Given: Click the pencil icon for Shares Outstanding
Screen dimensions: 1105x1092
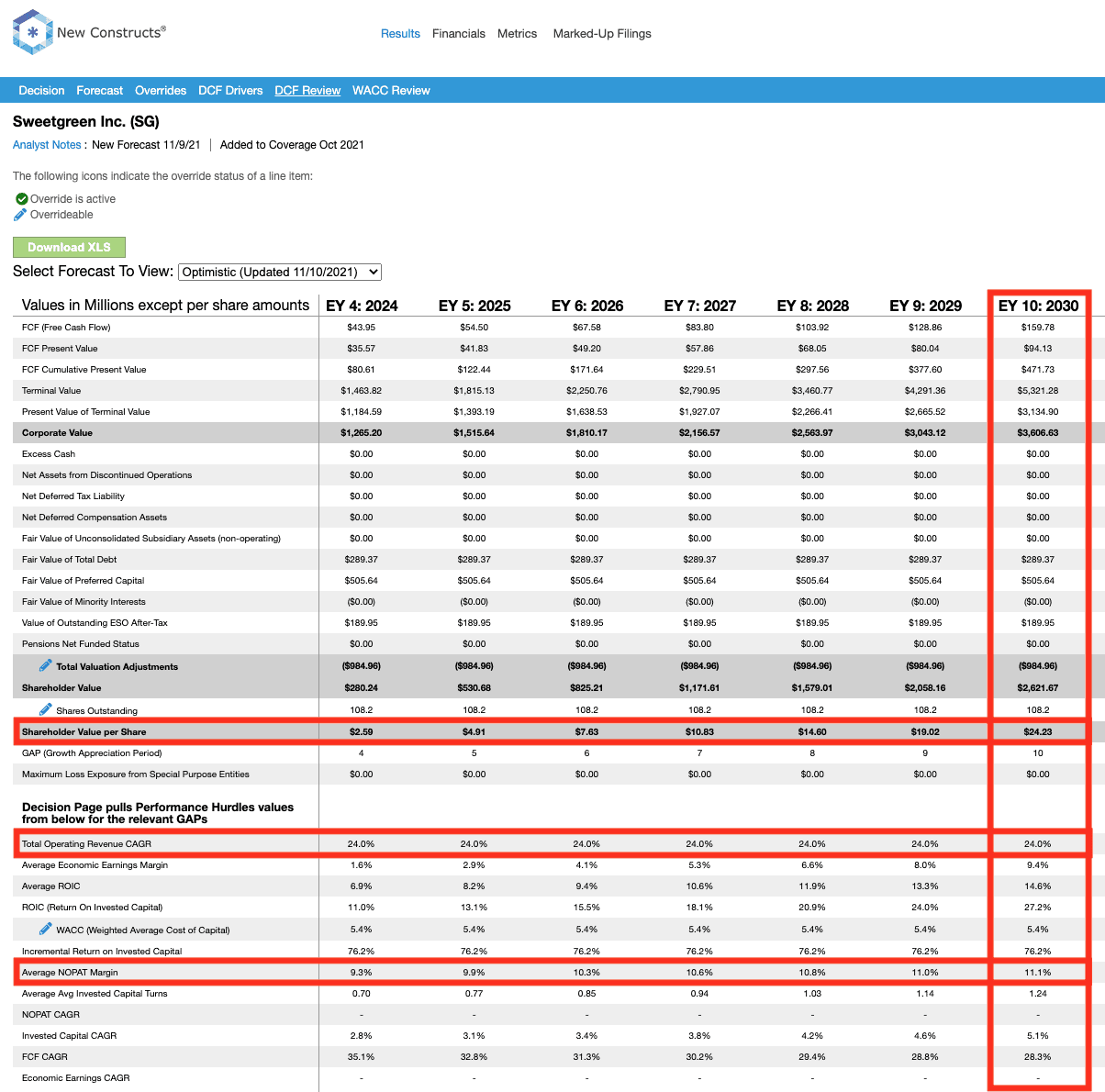Looking at the screenshot, I should 45,709.
